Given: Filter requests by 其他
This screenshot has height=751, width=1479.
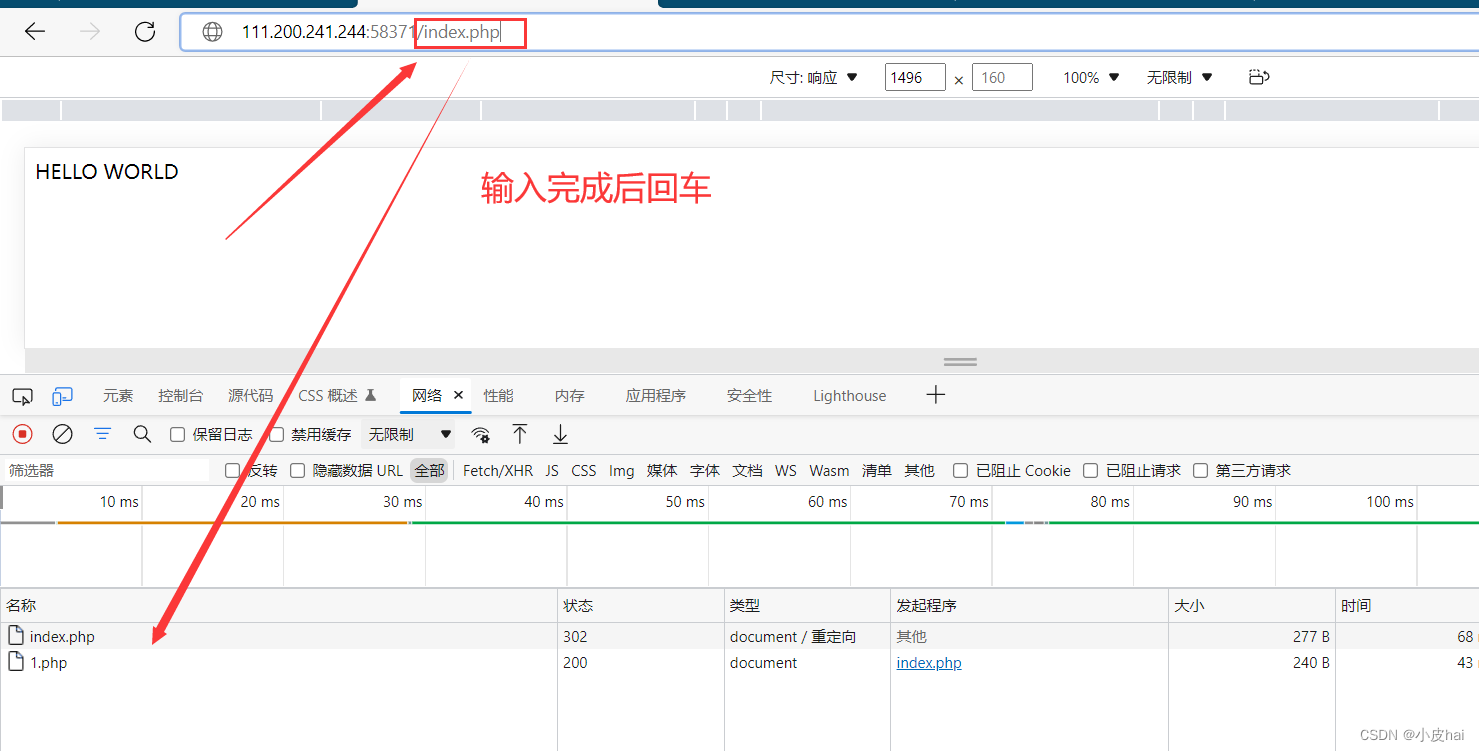Looking at the screenshot, I should (x=919, y=470).
